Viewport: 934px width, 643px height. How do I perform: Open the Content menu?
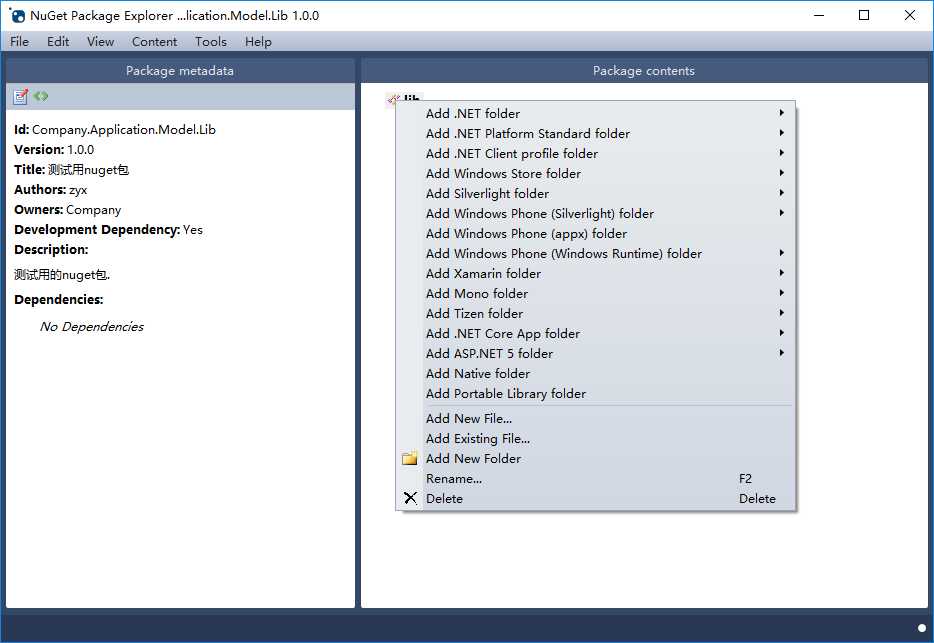click(154, 42)
